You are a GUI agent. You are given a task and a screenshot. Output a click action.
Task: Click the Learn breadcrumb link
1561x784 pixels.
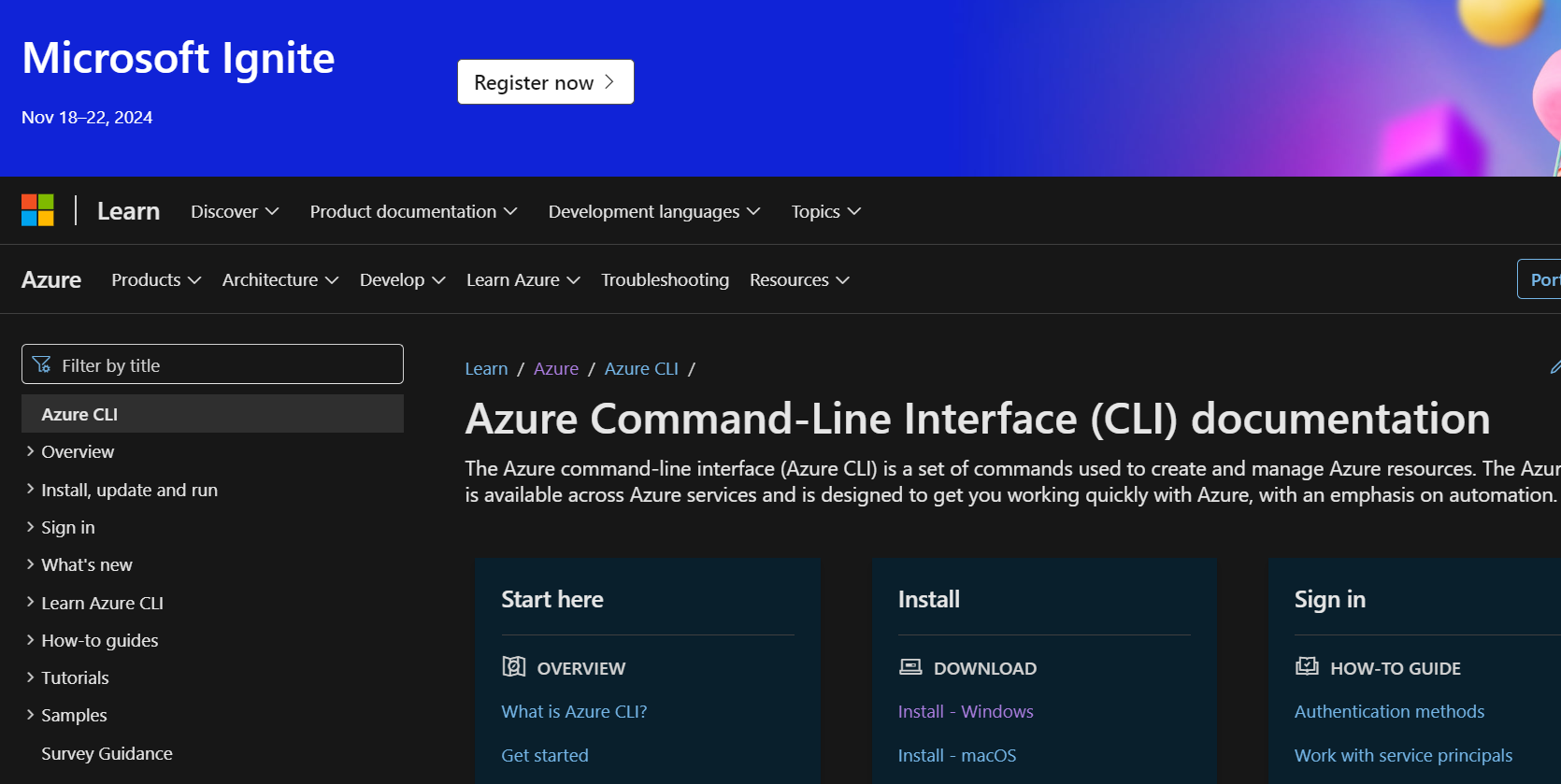coord(486,369)
